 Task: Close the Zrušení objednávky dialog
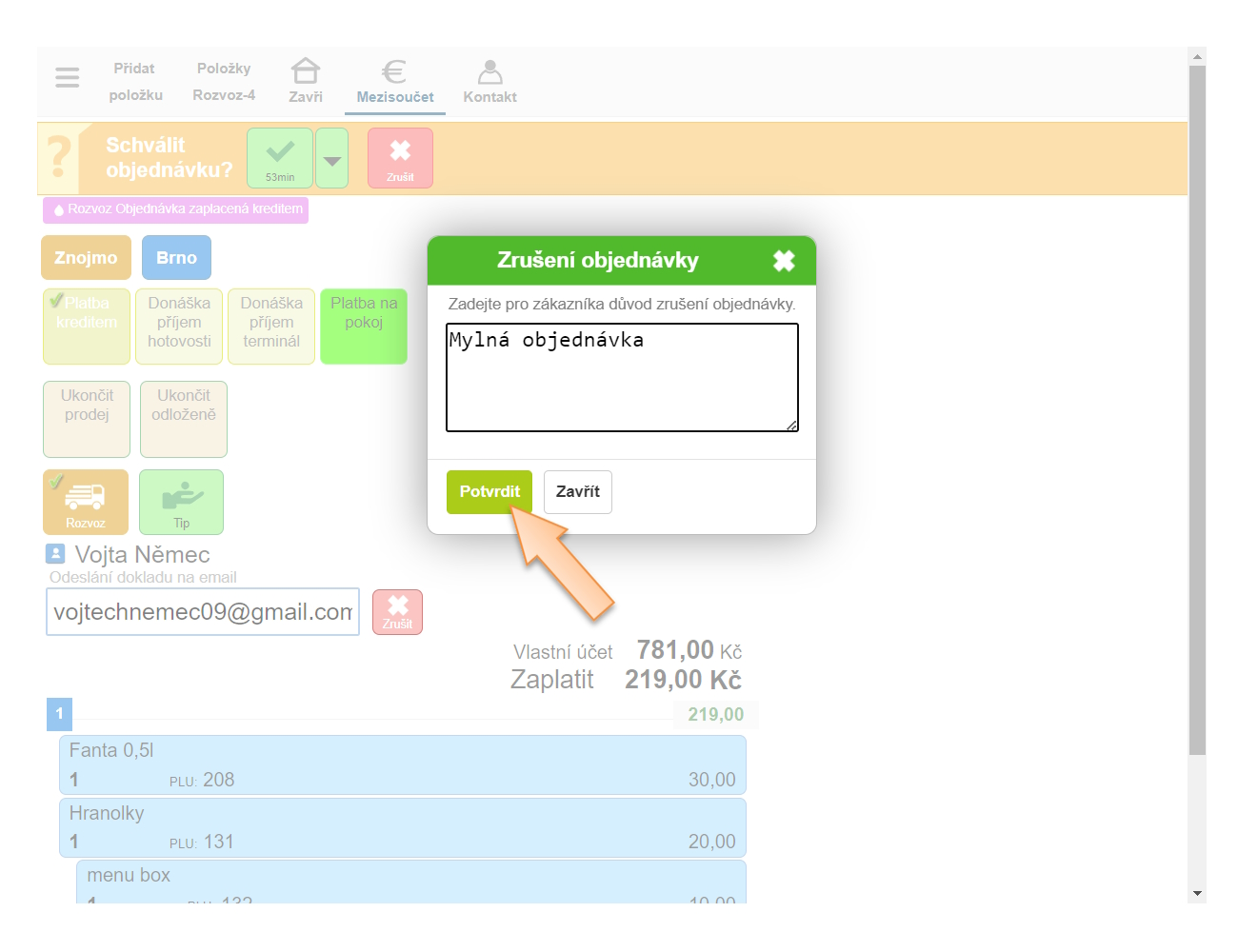point(784,261)
